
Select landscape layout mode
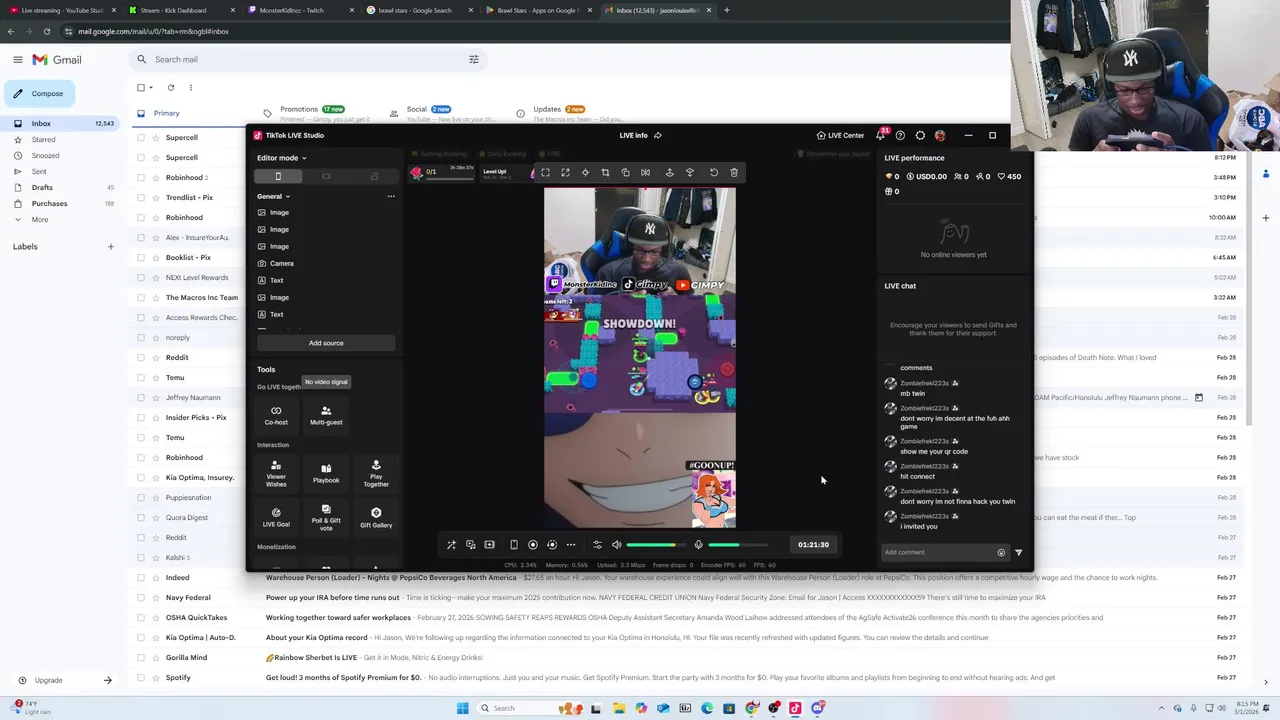[326, 176]
